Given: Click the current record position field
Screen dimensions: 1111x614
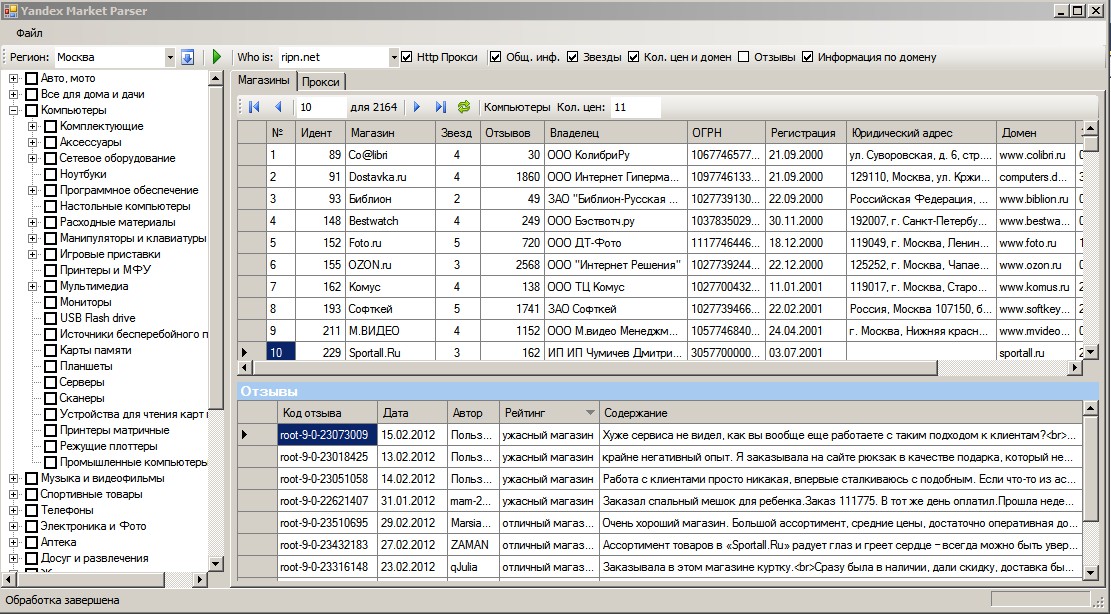Looking at the screenshot, I should coord(322,107).
